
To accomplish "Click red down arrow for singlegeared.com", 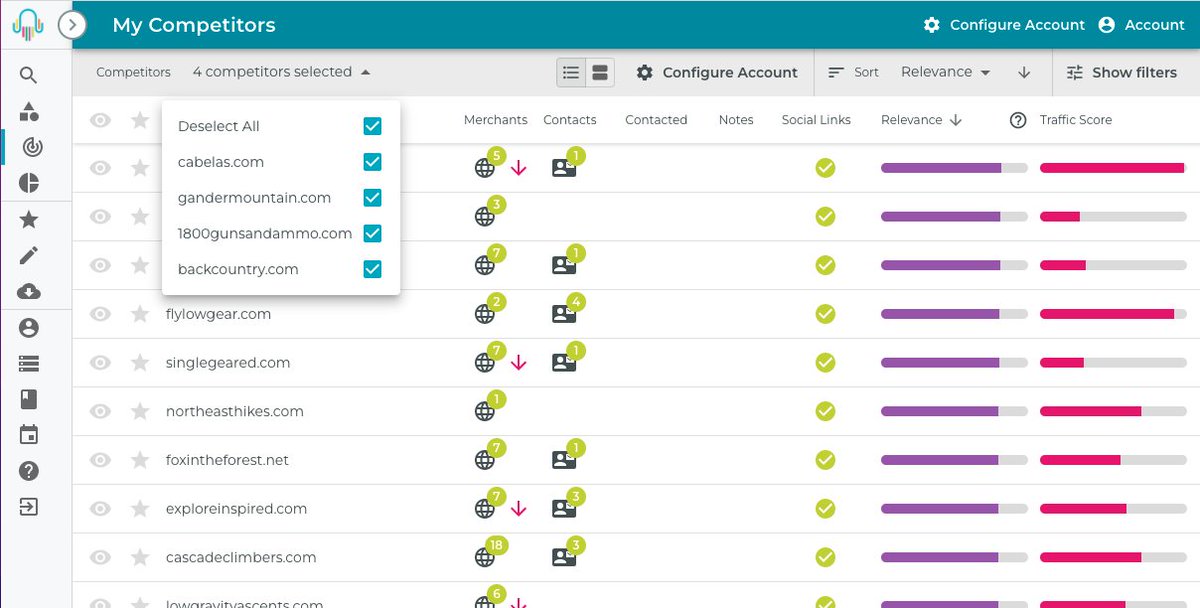I will (x=518, y=363).
